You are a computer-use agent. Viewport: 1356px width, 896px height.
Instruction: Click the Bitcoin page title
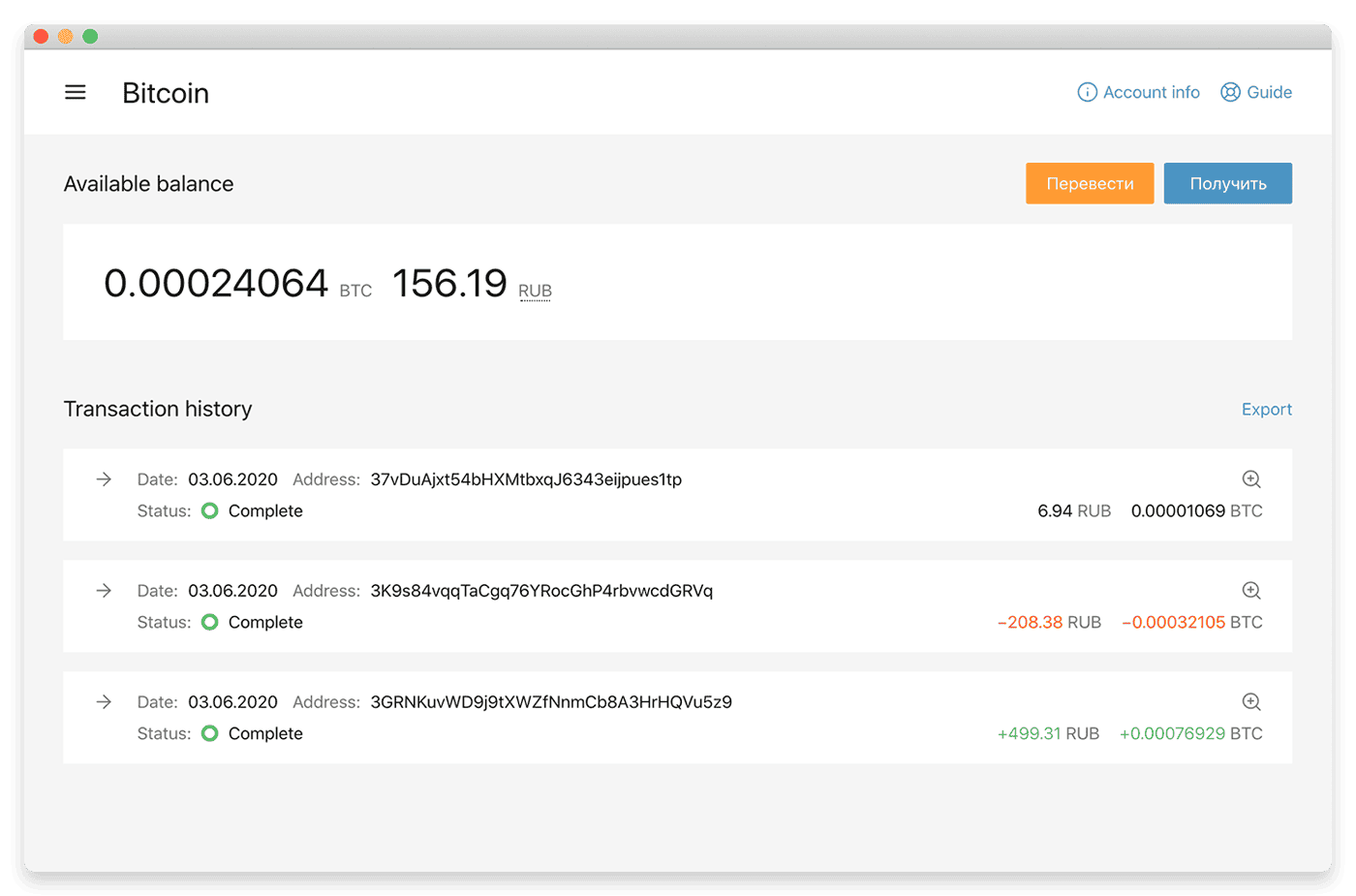[166, 93]
